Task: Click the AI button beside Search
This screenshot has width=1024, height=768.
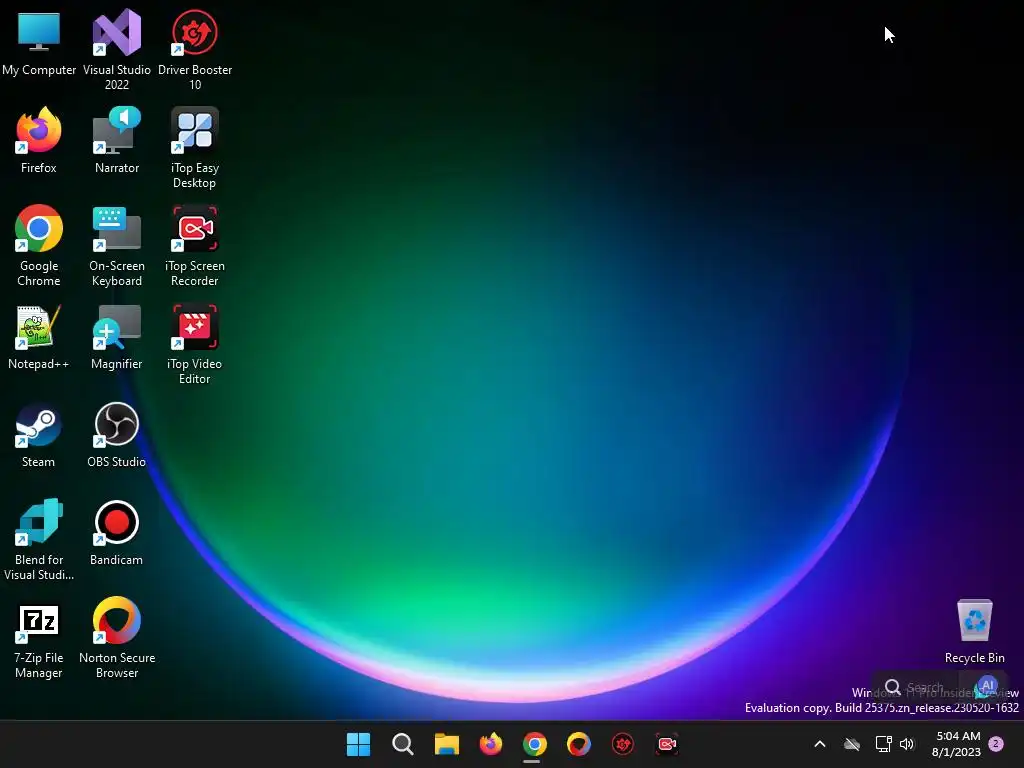Action: (x=987, y=687)
